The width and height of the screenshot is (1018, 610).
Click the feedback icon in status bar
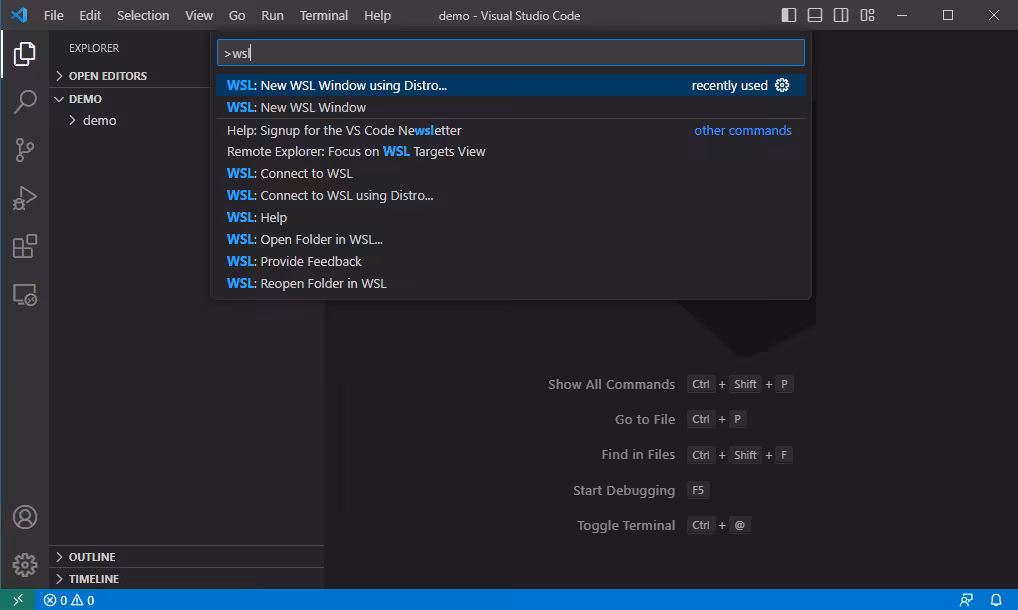point(966,600)
